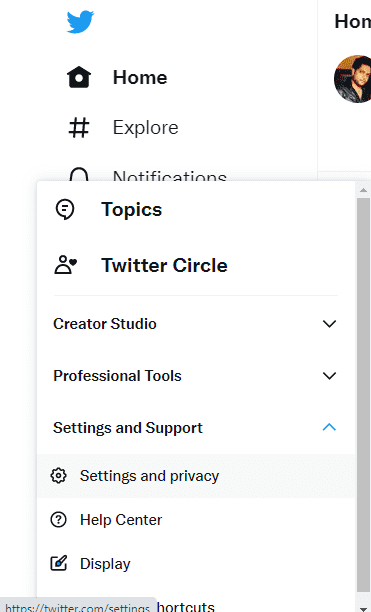Screen dimensions: 371x612
Task: Click the Creator Studio section label
Action: coord(105,324)
